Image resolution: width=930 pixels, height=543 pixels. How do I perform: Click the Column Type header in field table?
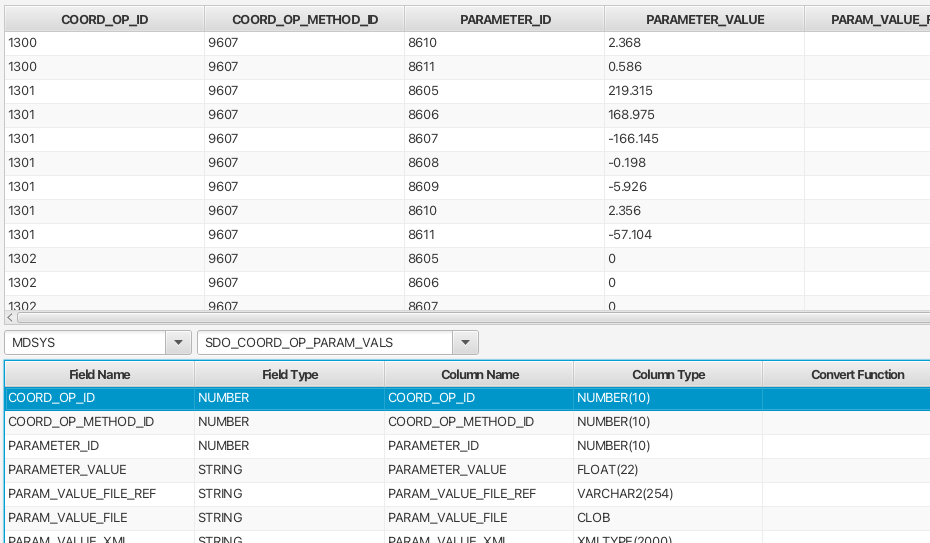click(668, 375)
